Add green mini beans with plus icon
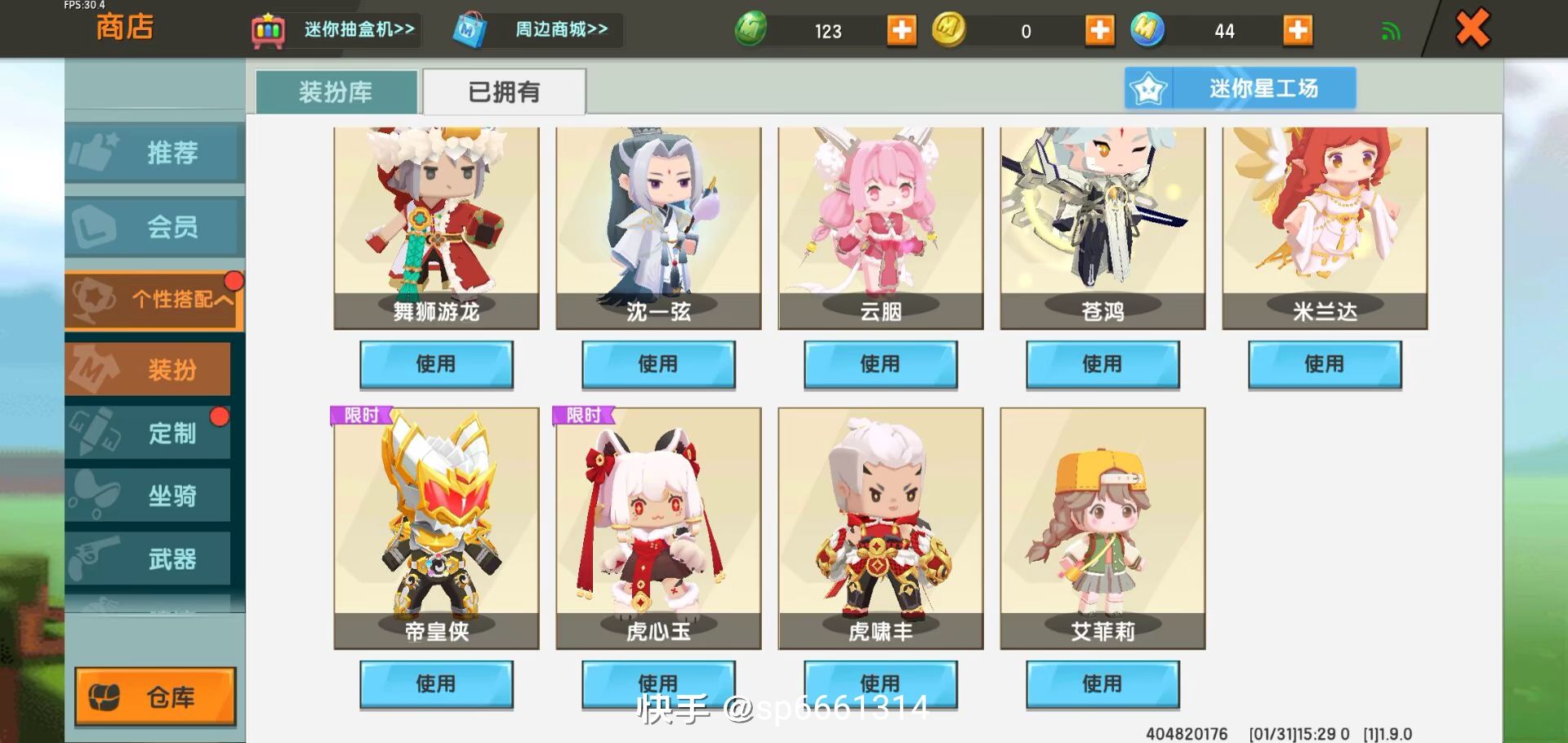This screenshot has height=743, width=1568. pyautogui.click(x=902, y=31)
